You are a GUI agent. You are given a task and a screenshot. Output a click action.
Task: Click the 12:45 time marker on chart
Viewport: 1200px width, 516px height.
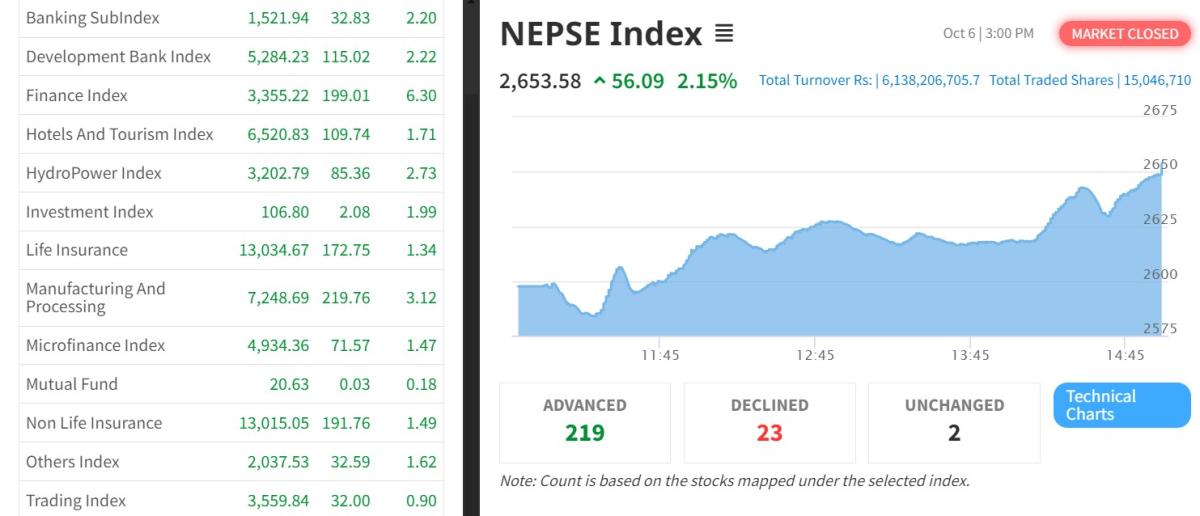click(x=815, y=355)
